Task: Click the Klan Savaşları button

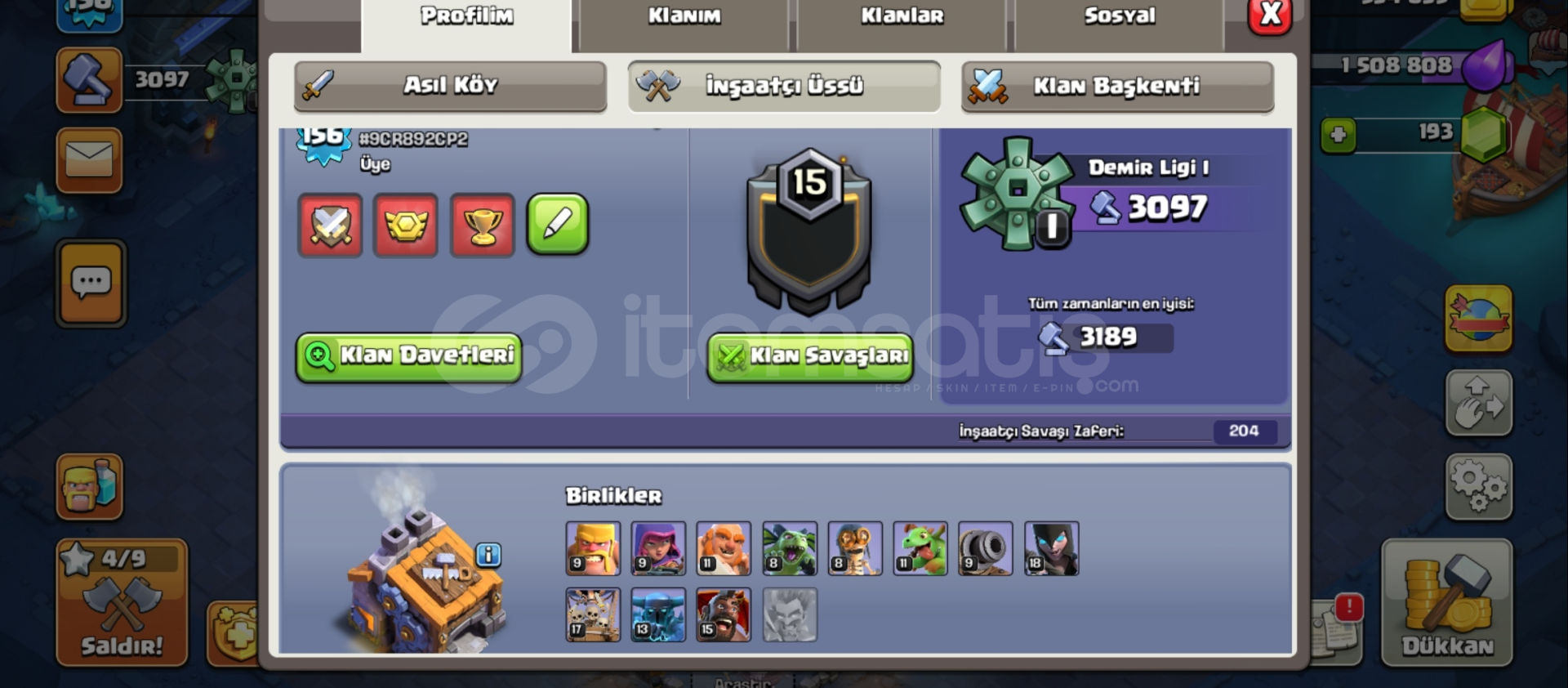Action: coord(810,357)
